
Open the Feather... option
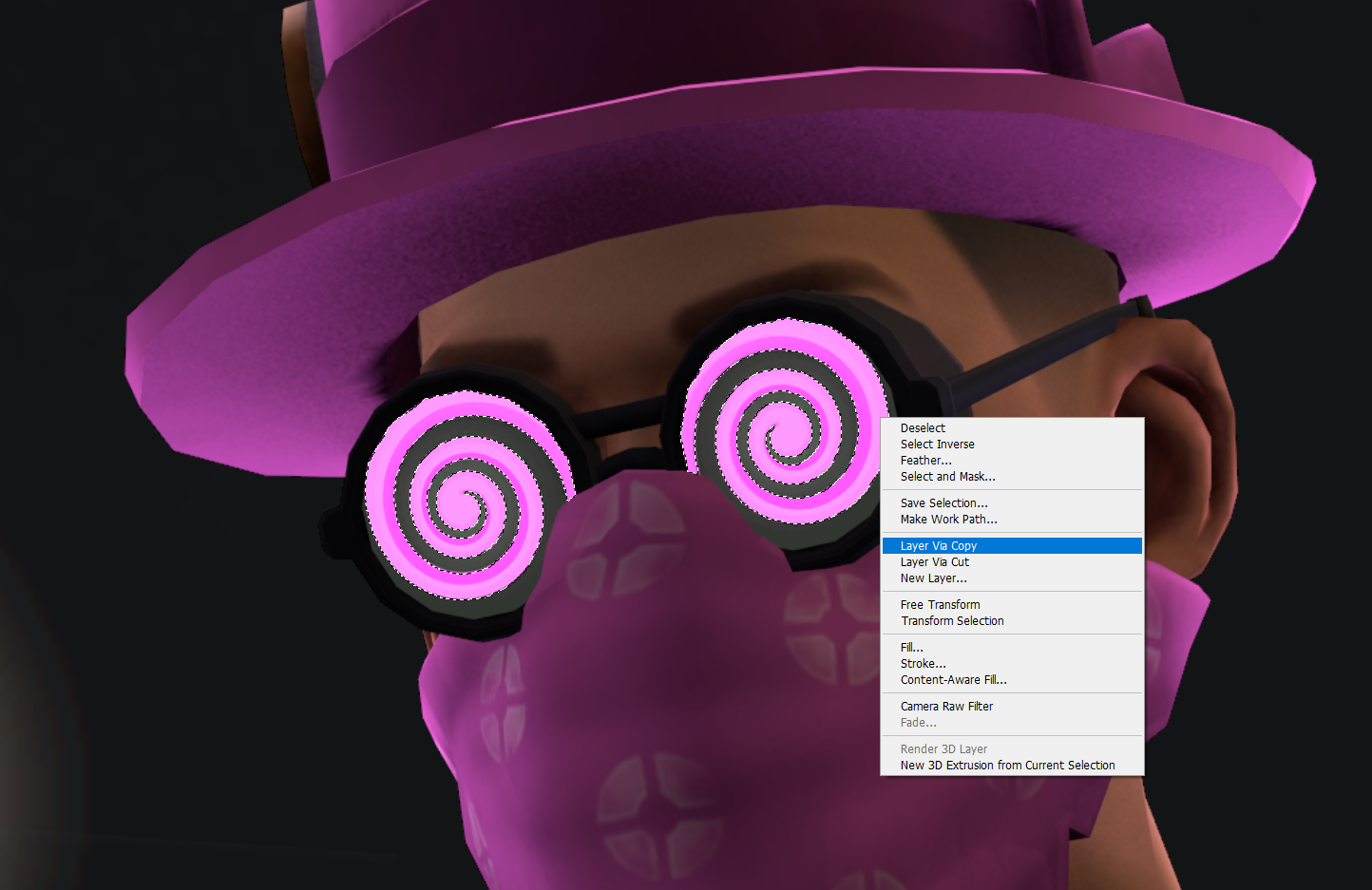pyautogui.click(x=1012, y=461)
